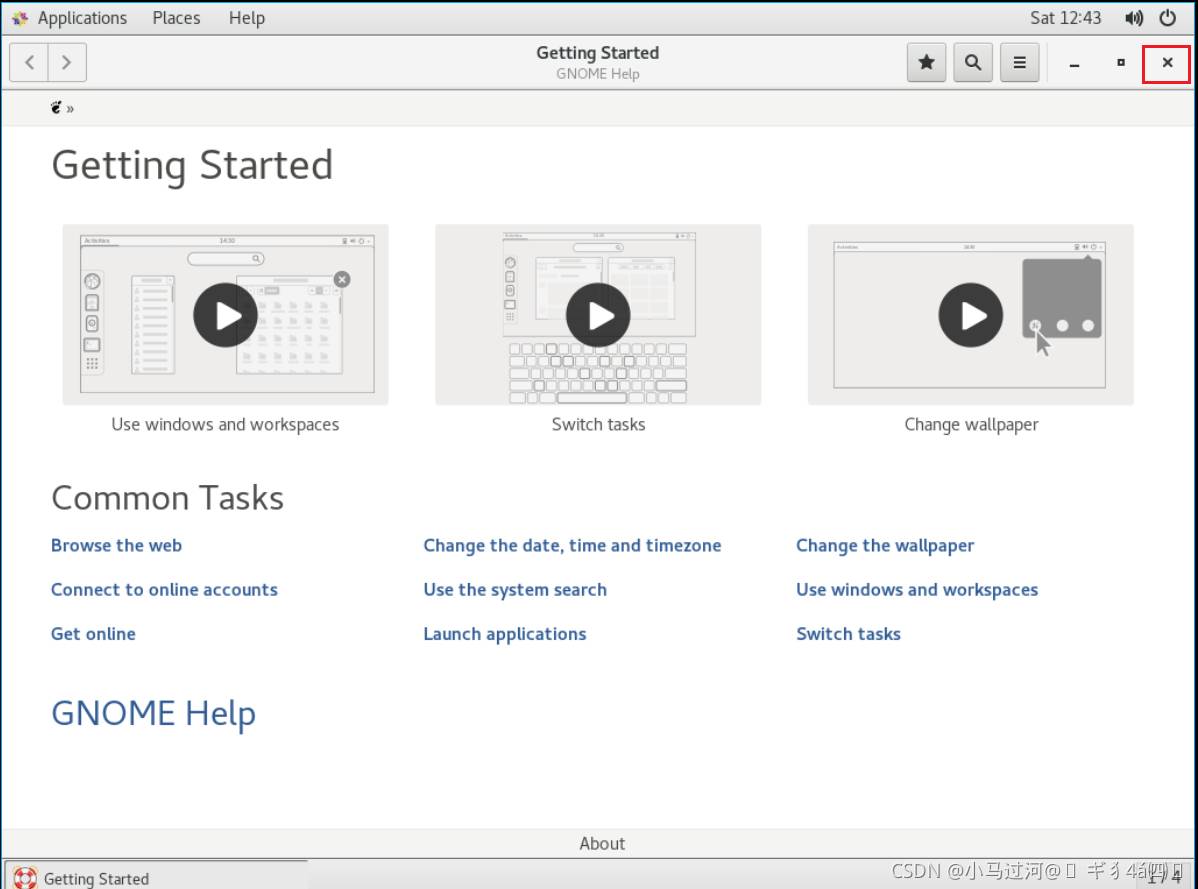Image resolution: width=1198 pixels, height=889 pixels.
Task: Play the Change wallpaper video
Action: pyautogui.click(x=970, y=315)
